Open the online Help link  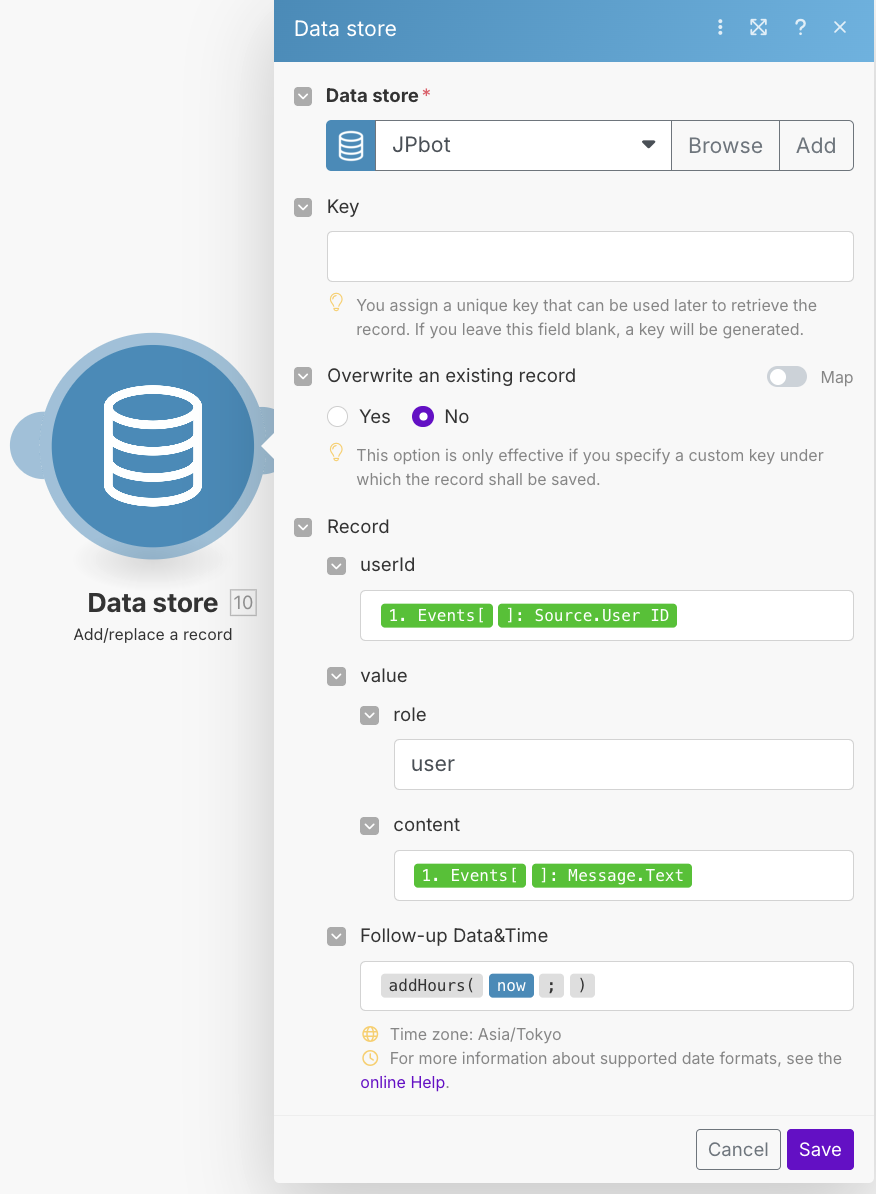click(x=403, y=1082)
